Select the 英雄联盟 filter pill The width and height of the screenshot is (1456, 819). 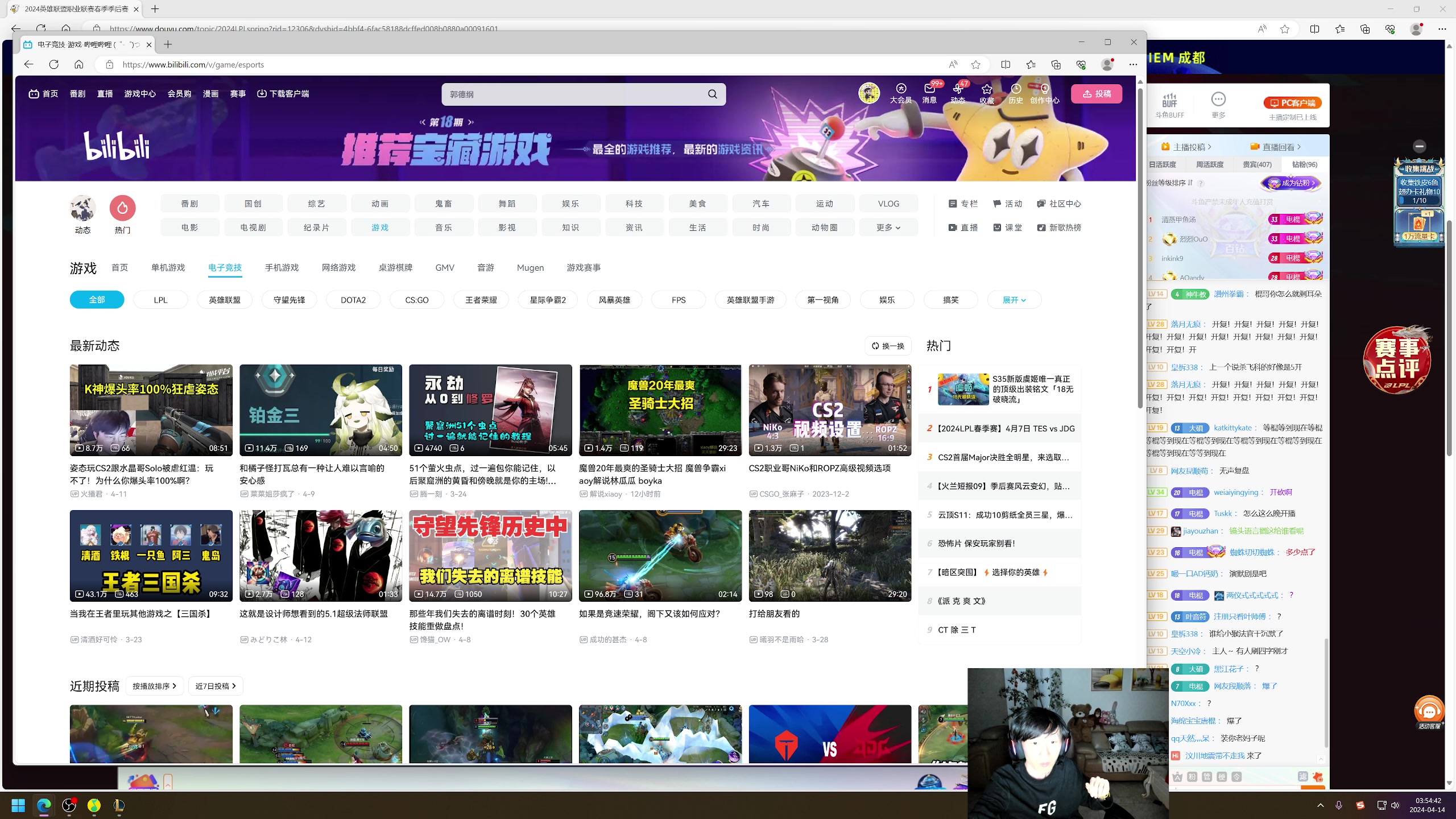[x=225, y=300]
